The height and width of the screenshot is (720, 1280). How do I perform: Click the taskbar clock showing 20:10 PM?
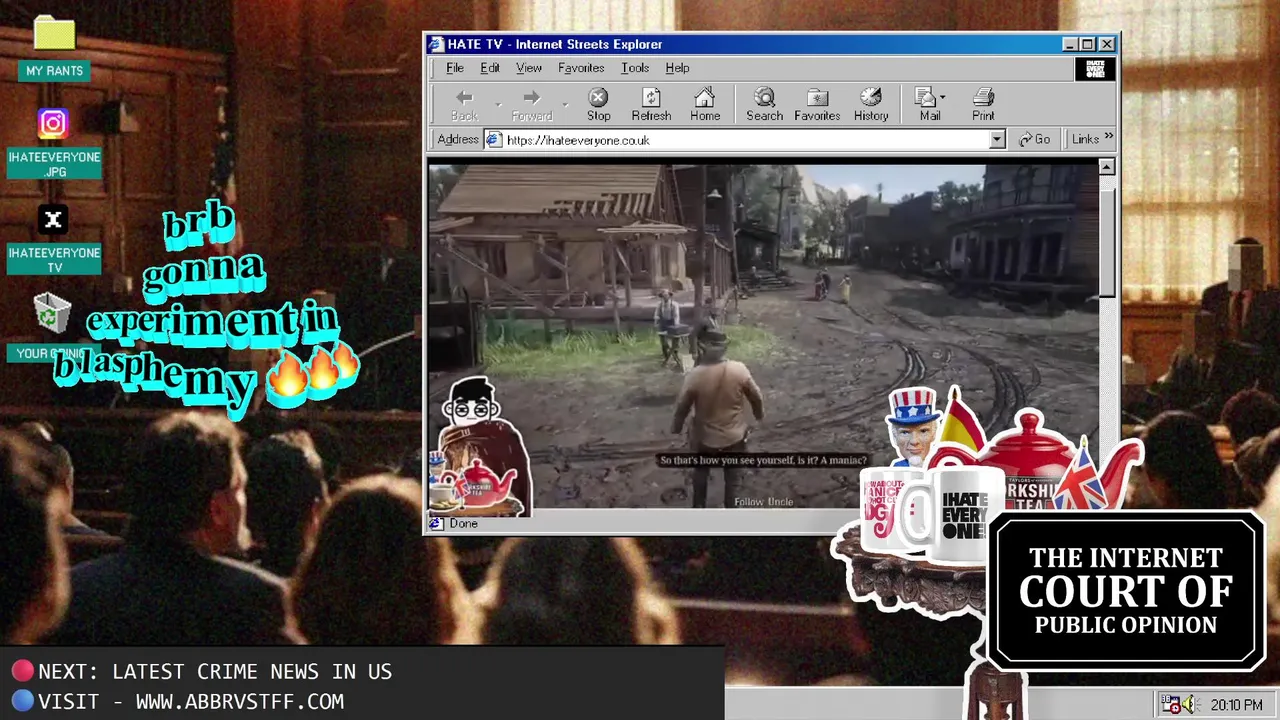pos(1236,705)
